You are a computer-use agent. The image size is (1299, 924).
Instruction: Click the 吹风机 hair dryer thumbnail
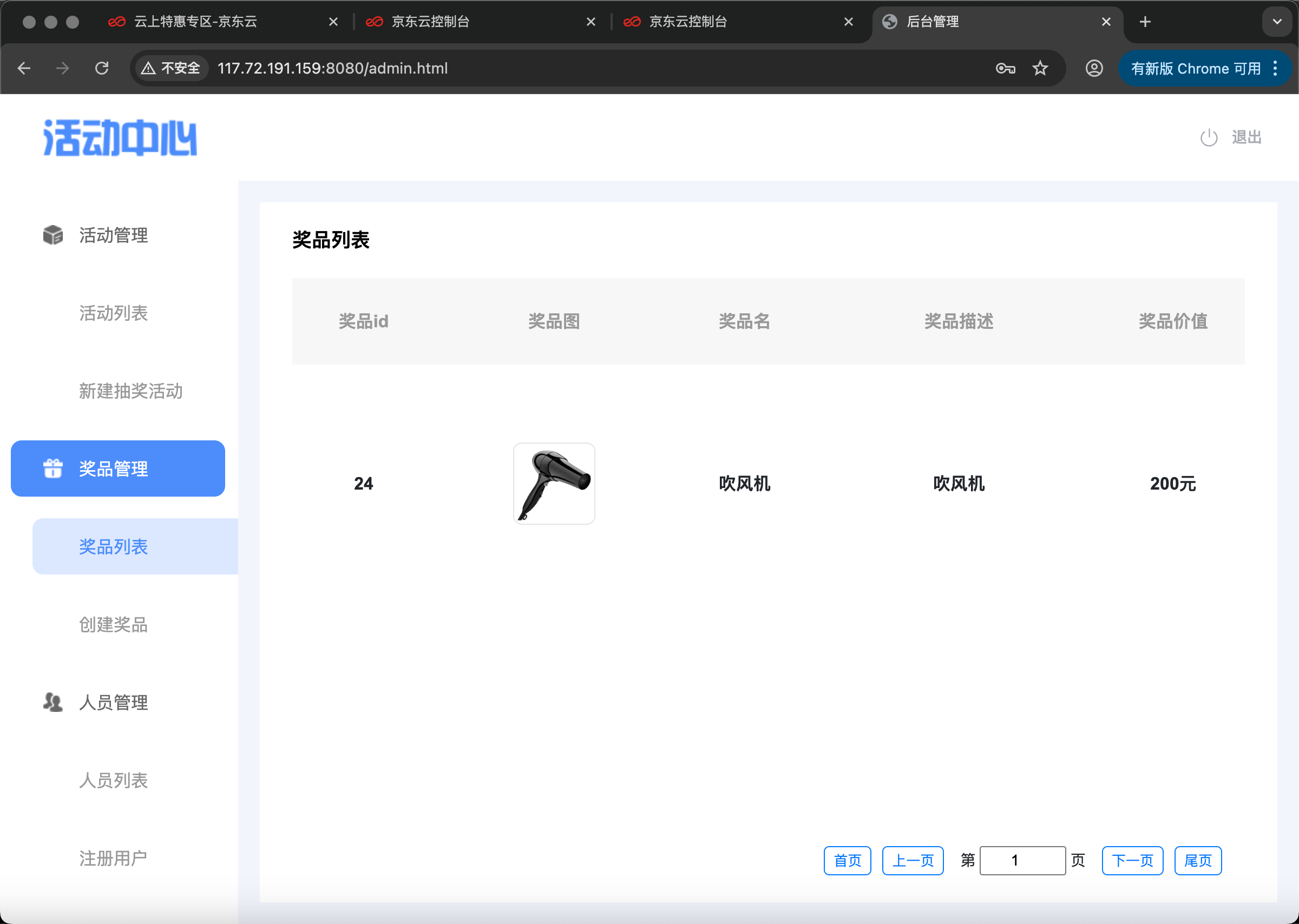point(554,483)
